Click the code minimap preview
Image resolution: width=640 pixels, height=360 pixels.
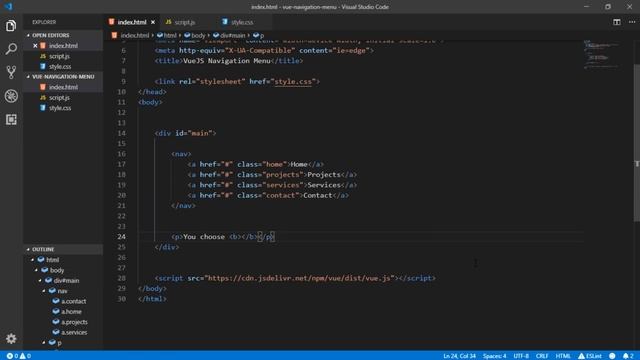602,54
